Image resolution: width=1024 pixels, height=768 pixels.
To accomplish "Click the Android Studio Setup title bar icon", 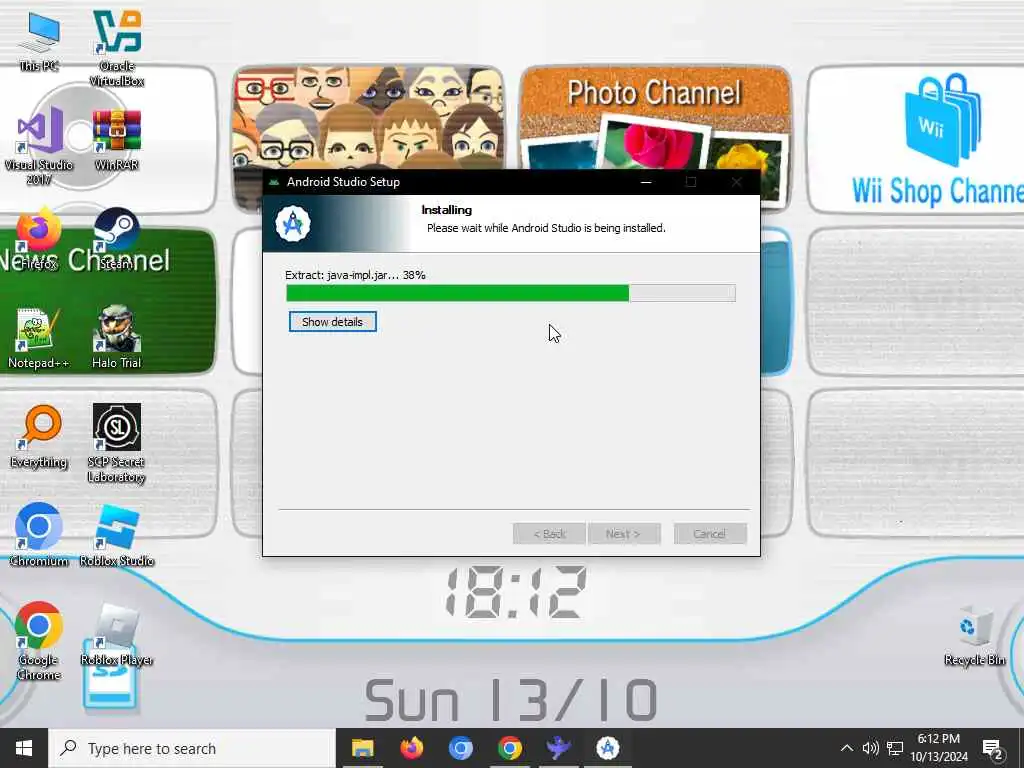I will 274,182.
